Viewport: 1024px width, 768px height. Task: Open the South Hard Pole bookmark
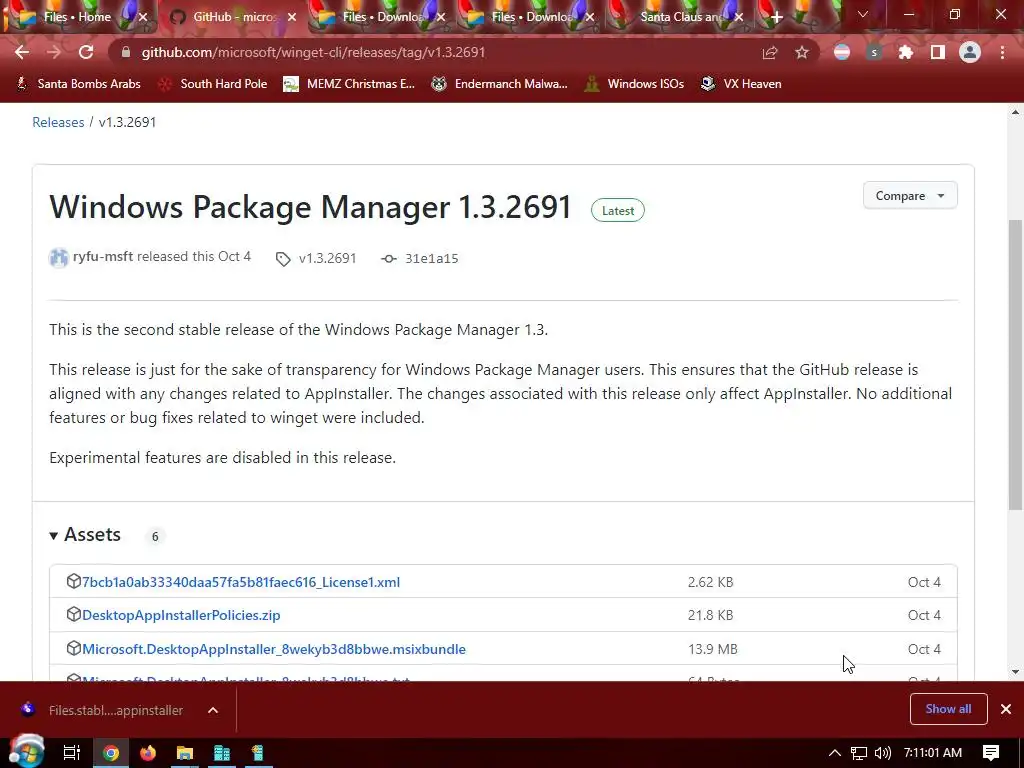[214, 84]
